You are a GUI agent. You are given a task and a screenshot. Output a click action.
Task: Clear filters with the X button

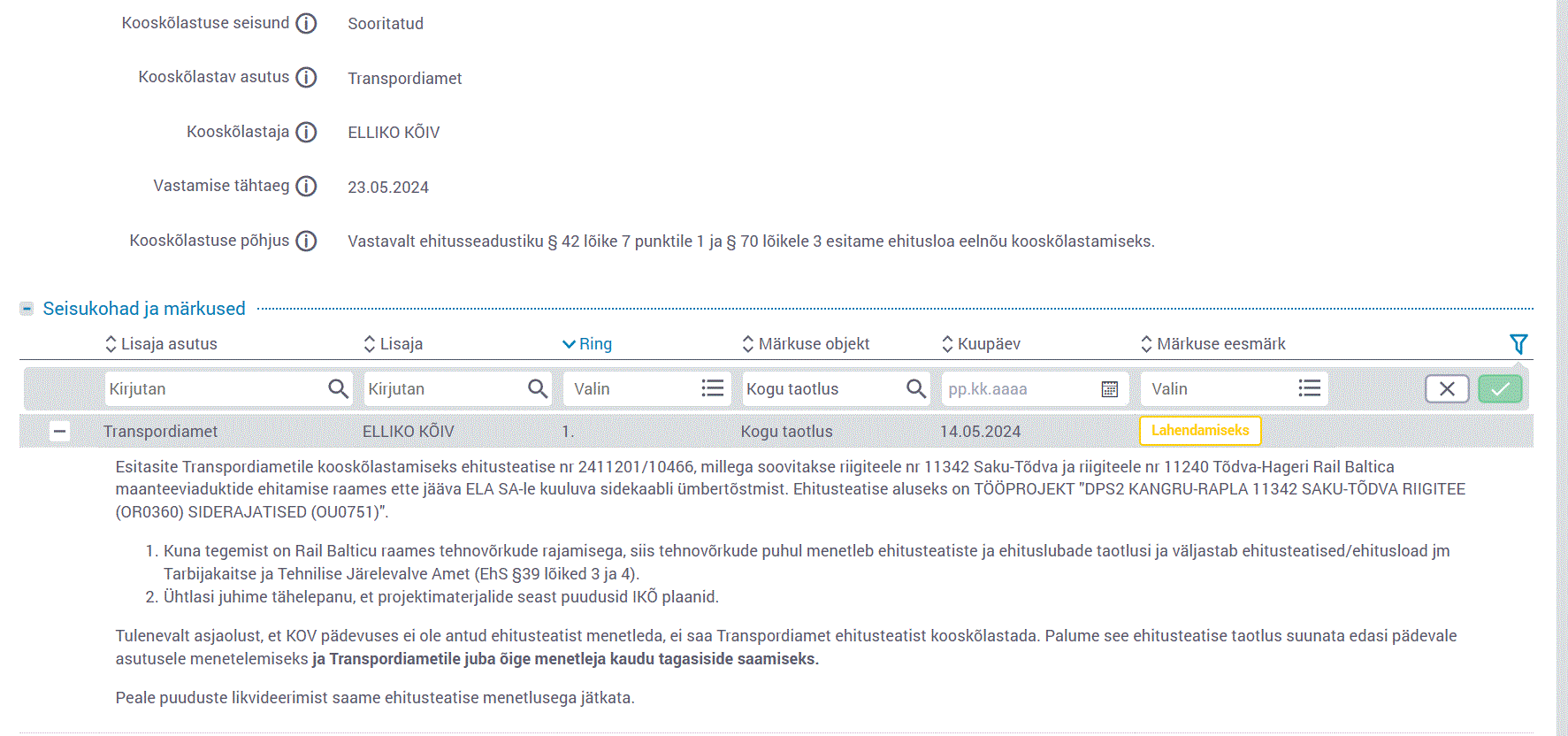(x=1447, y=388)
